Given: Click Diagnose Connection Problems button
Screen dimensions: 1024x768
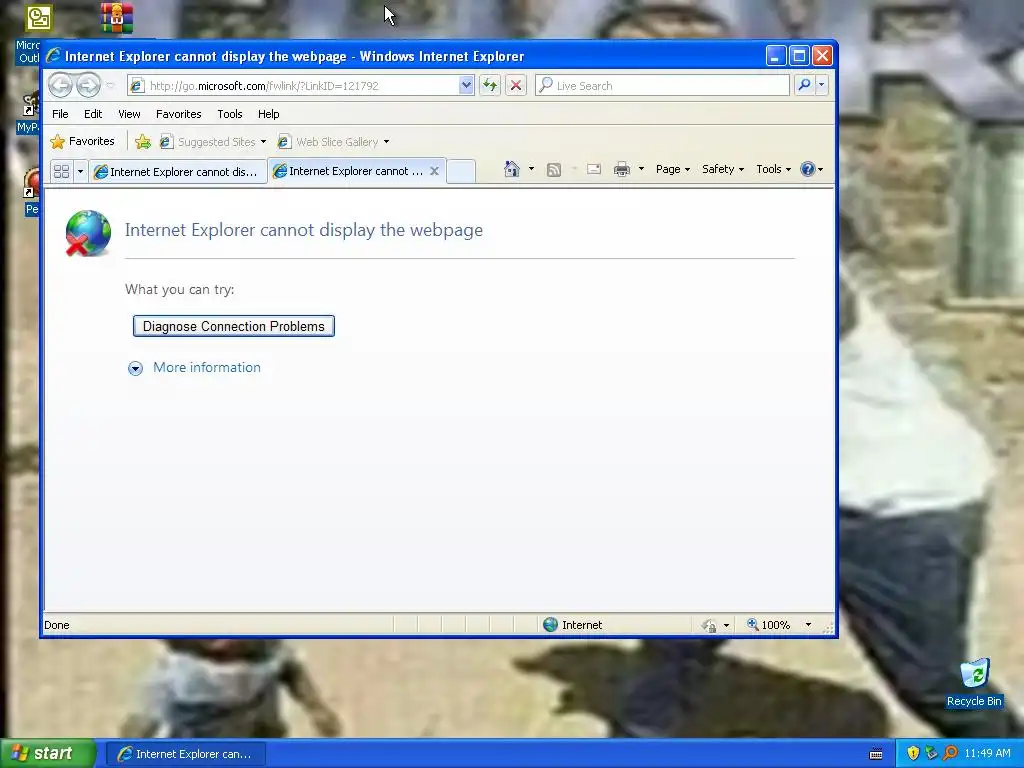Looking at the screenshot, I should pyautogui.click(x=234, y=326).
